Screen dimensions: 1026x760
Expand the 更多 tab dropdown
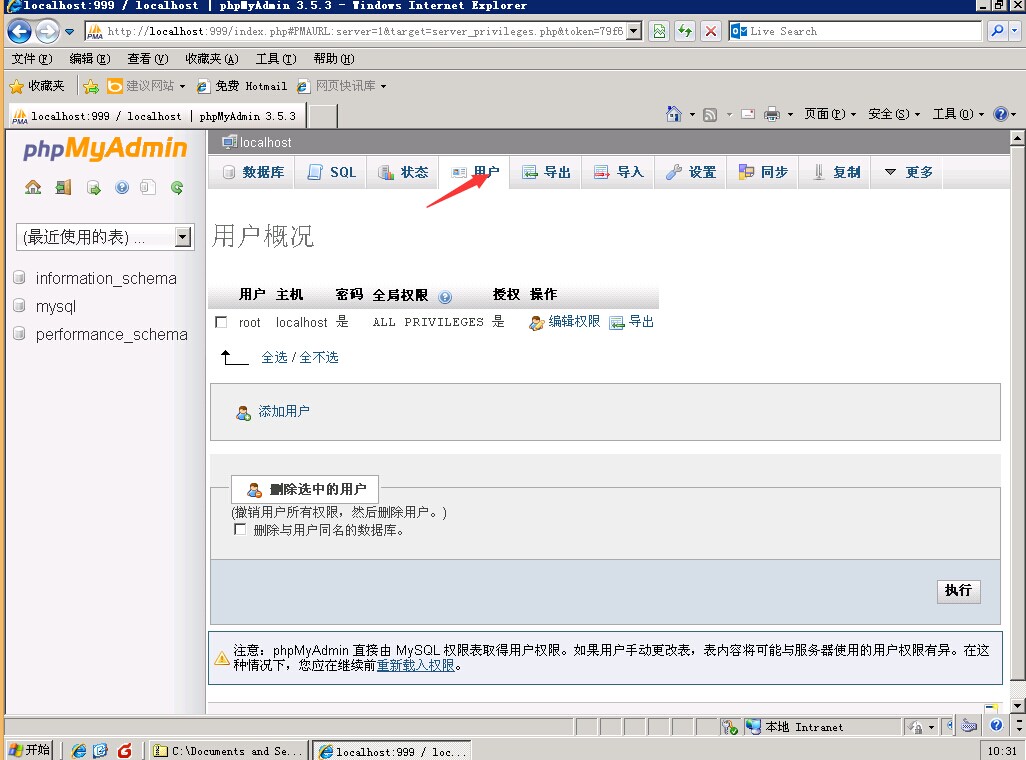click(x=908, y=172)
